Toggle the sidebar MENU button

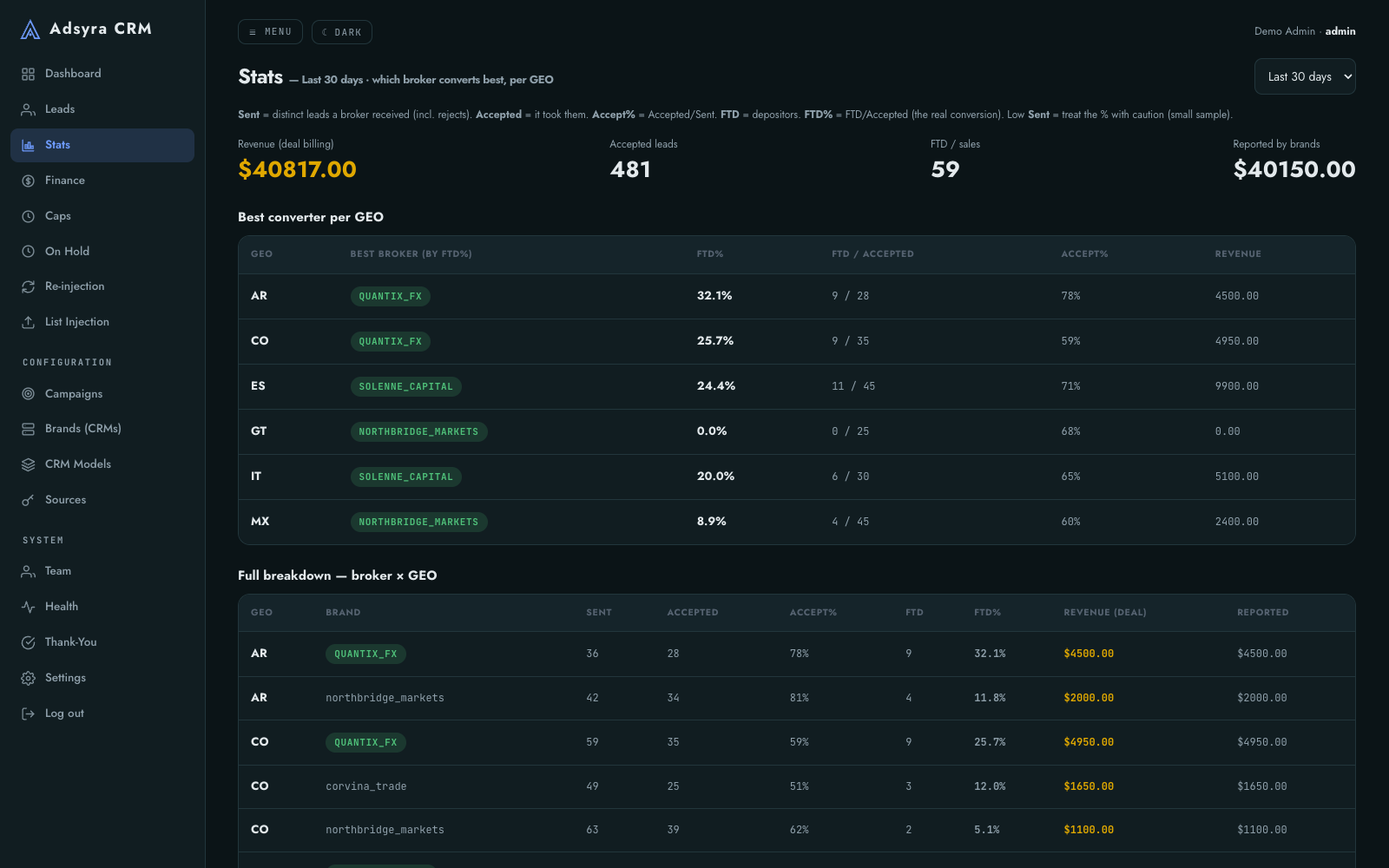pyautogui.click(x=270, y=32)
